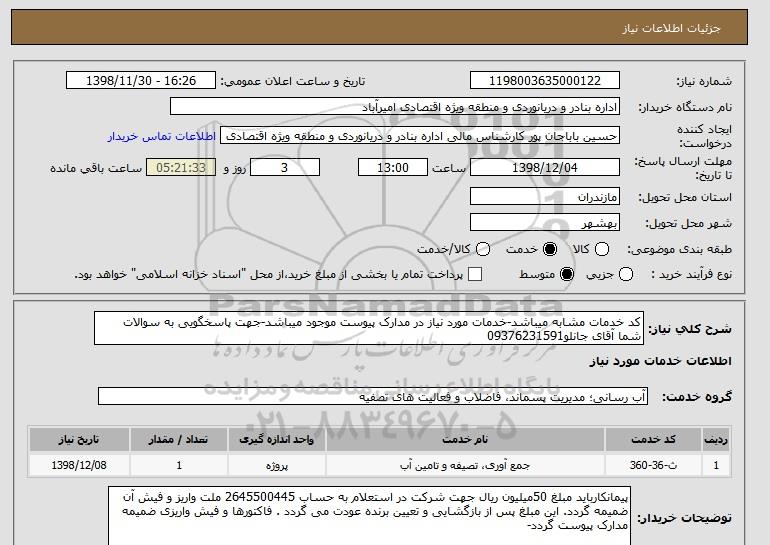Click the service group field آب رسانی
Screen dimensions: 770x545
point(373,397)
